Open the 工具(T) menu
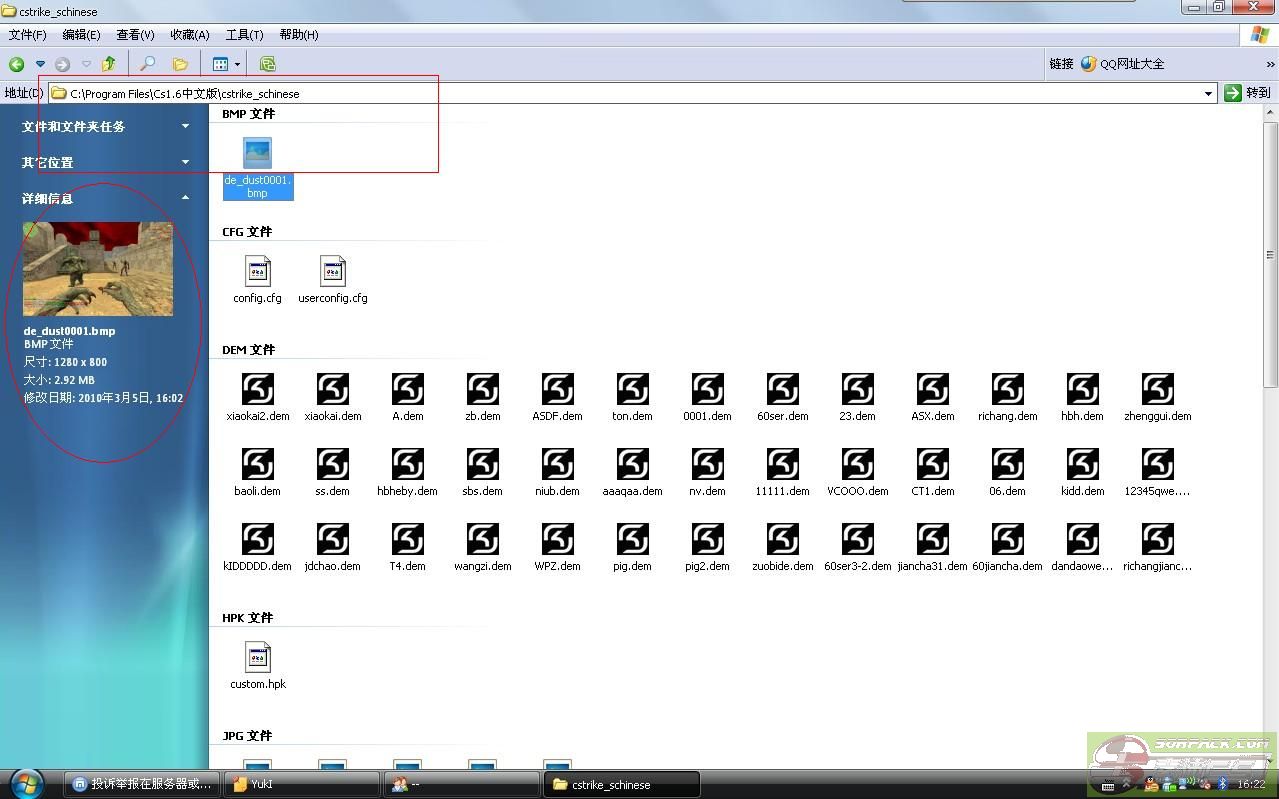The height and width of the screenshot is (799, 1279). click(244, 35)
